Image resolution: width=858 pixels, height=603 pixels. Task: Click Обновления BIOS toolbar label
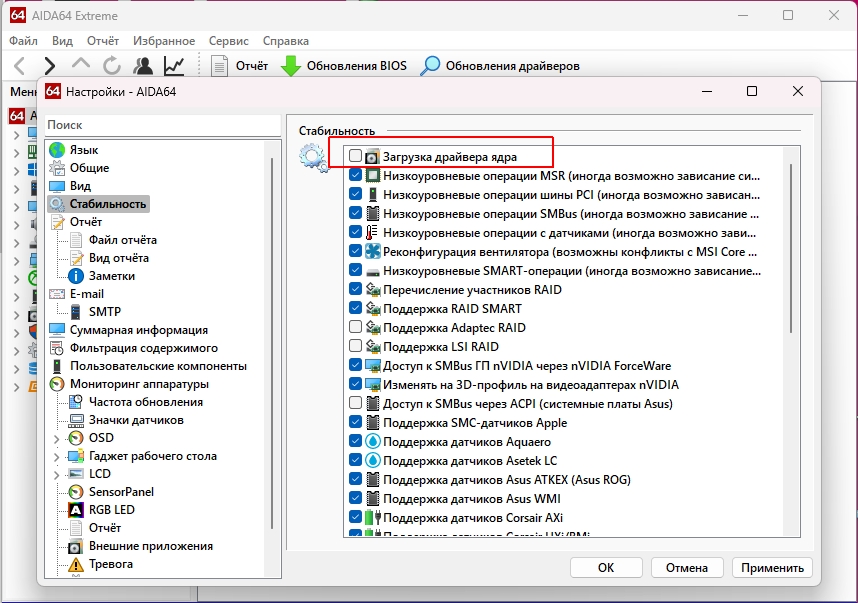click(357, 66)
